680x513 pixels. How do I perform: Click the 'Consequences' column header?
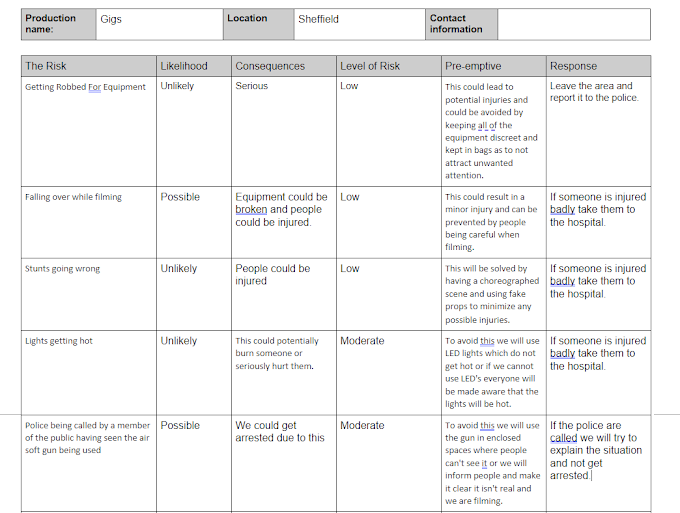(x=284, y=66)
